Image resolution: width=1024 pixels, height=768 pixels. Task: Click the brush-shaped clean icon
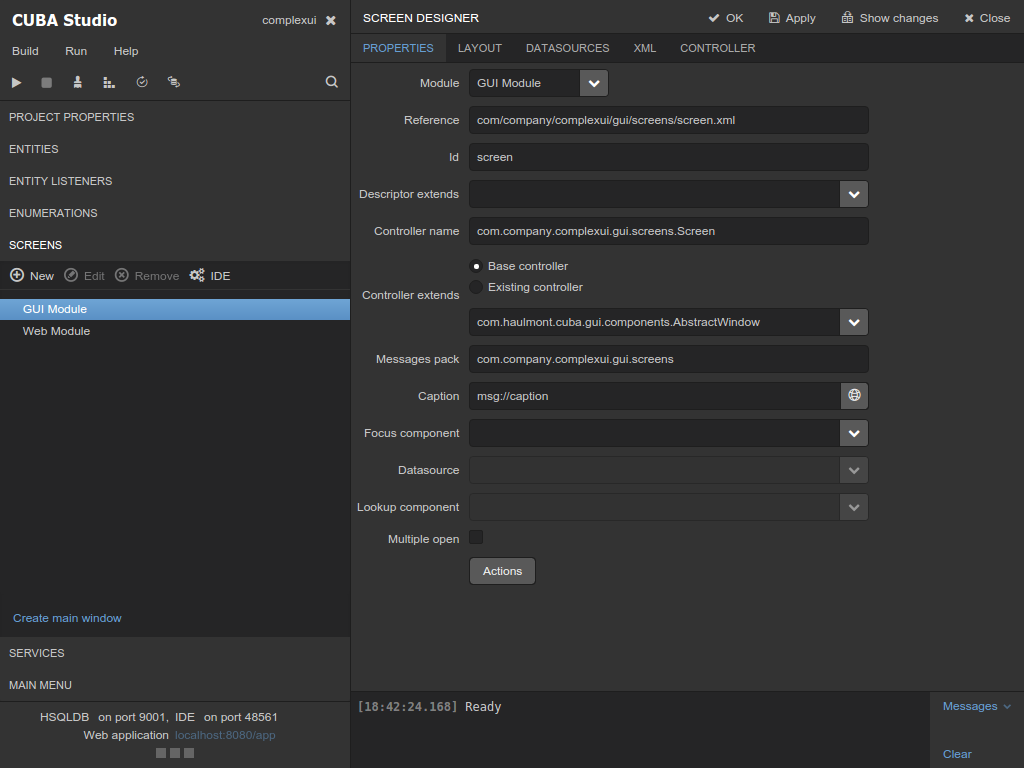click(78, 82)
